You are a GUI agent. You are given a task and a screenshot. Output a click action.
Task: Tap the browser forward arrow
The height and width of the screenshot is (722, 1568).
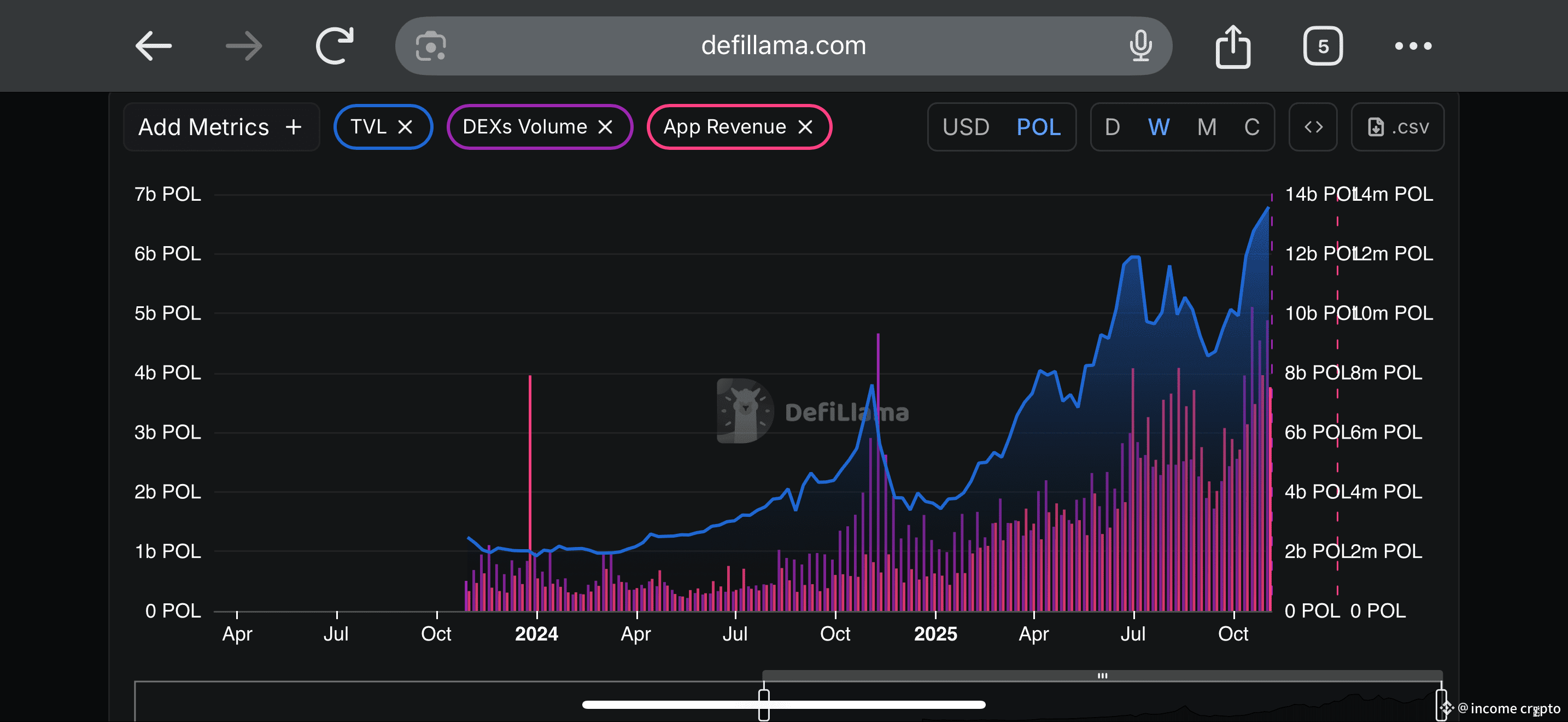click(243, 46)
